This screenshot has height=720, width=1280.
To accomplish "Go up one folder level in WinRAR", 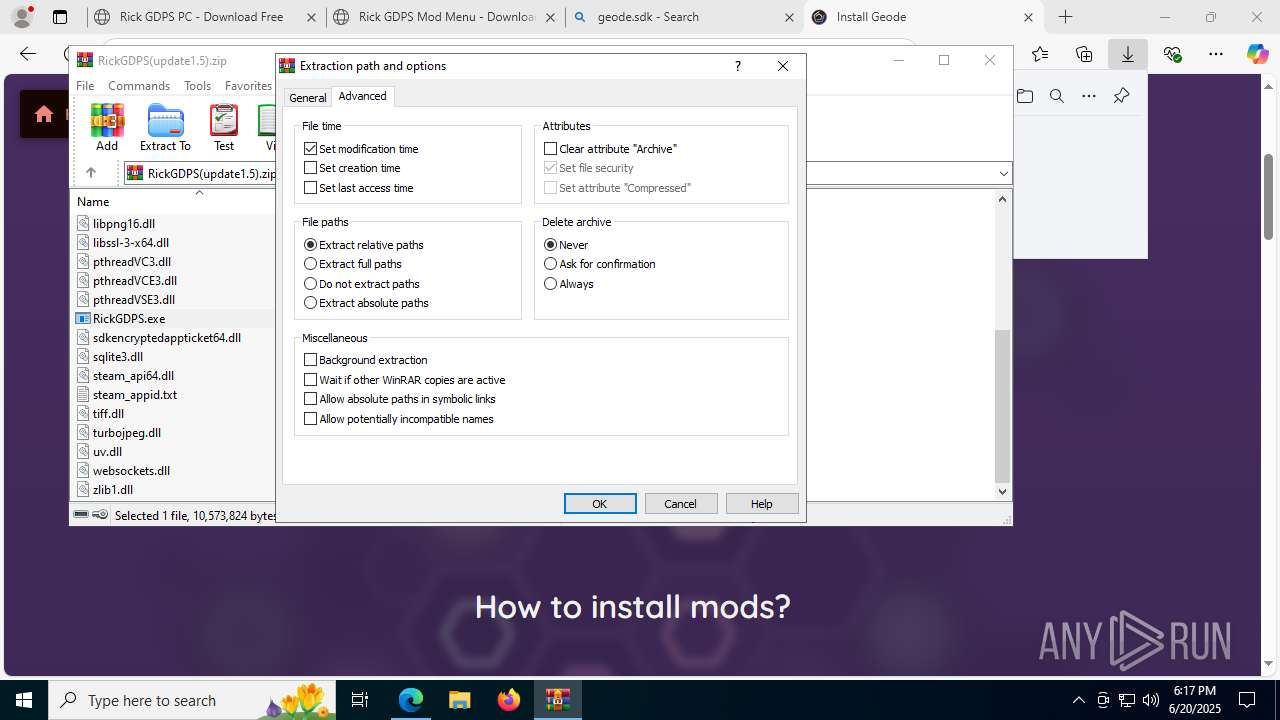I will pos(91,173).
